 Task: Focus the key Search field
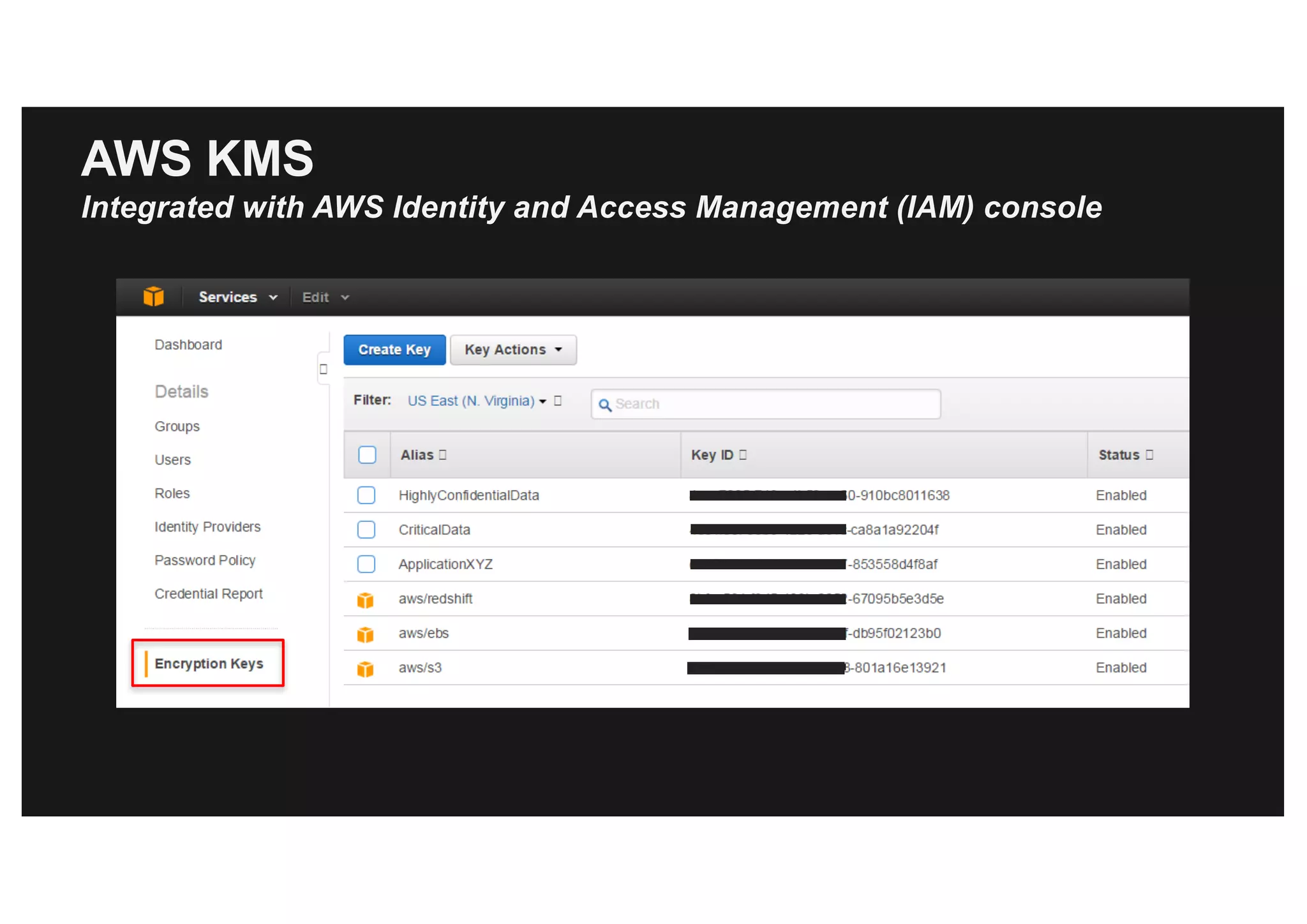(x=765, y=404)
